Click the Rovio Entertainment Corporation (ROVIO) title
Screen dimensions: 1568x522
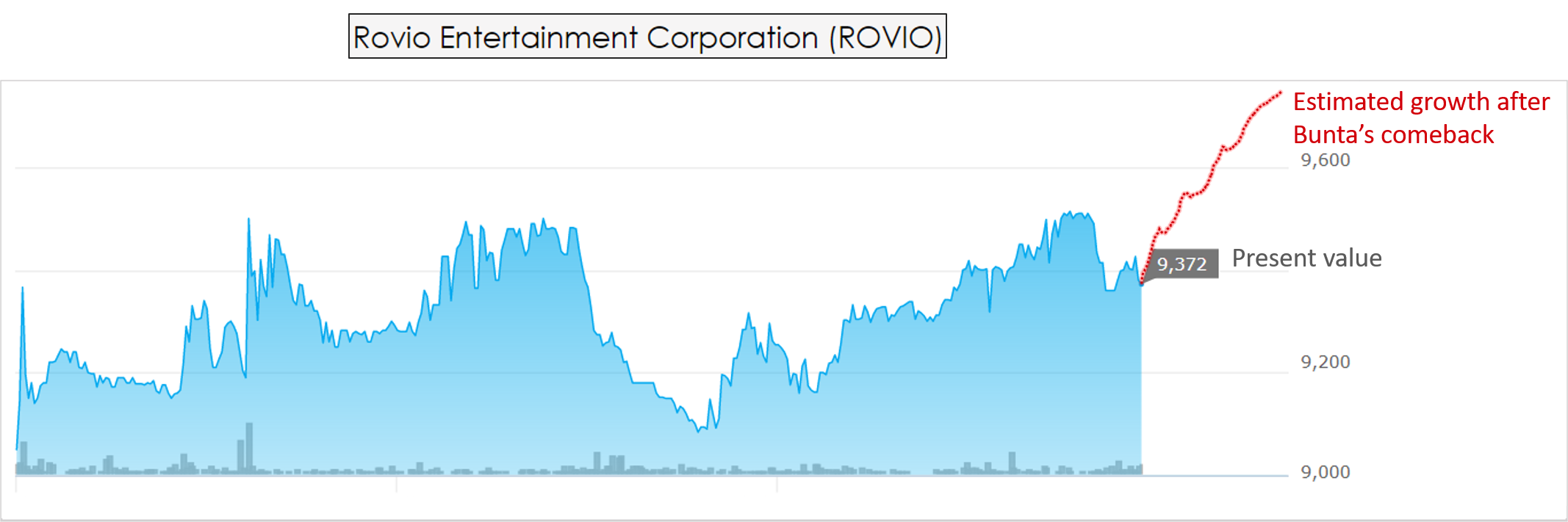[x=647, y=37]
